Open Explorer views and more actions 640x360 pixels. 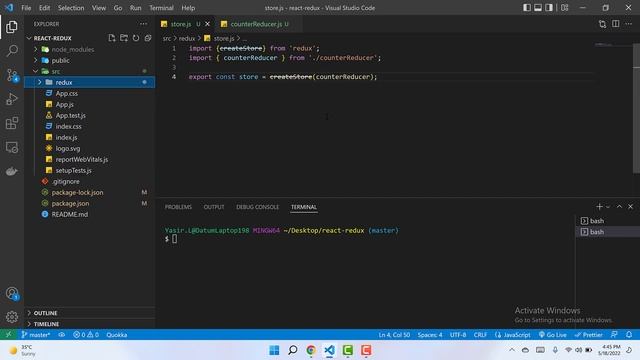143,24
